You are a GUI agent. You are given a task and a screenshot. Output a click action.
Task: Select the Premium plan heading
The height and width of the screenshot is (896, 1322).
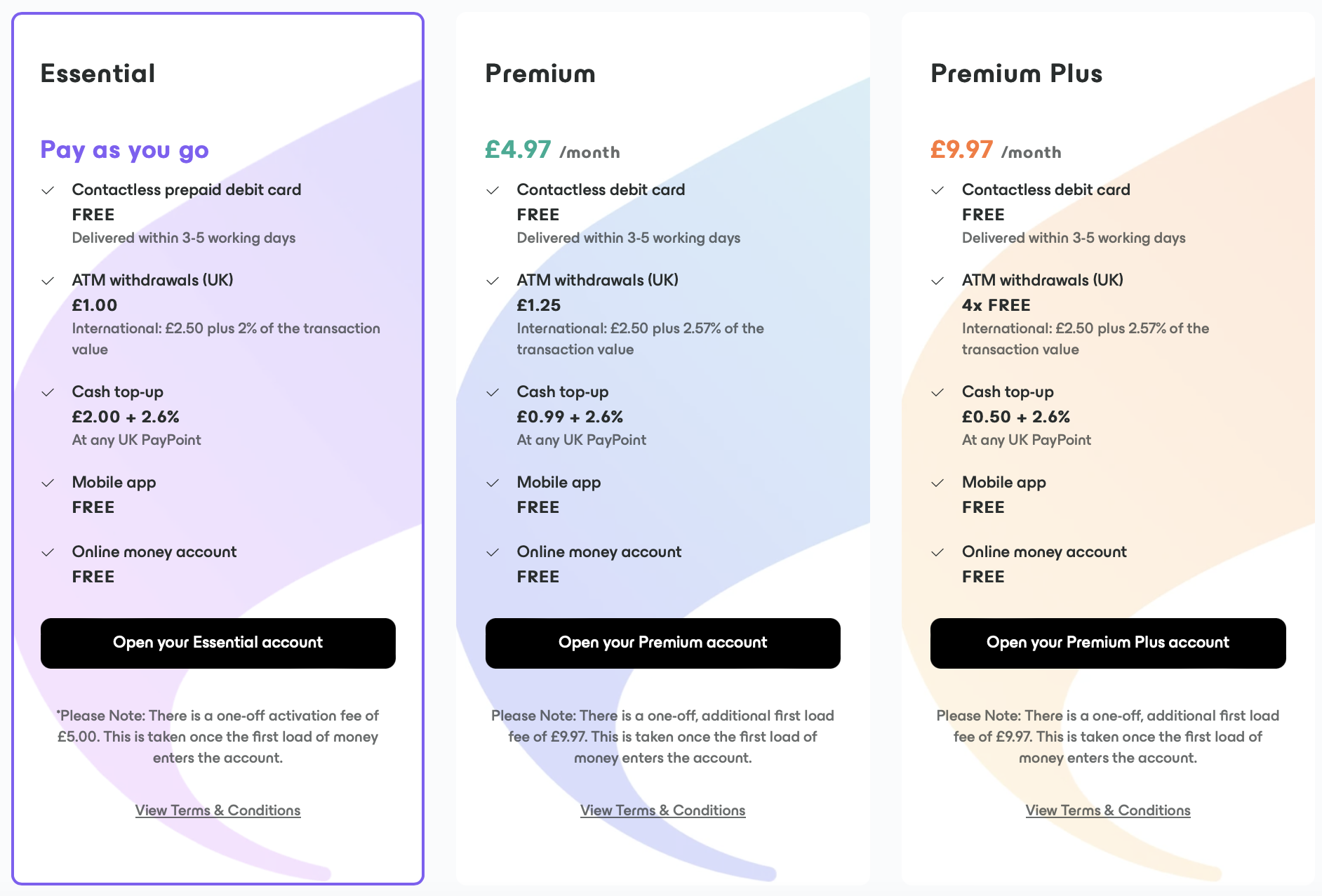540,74
